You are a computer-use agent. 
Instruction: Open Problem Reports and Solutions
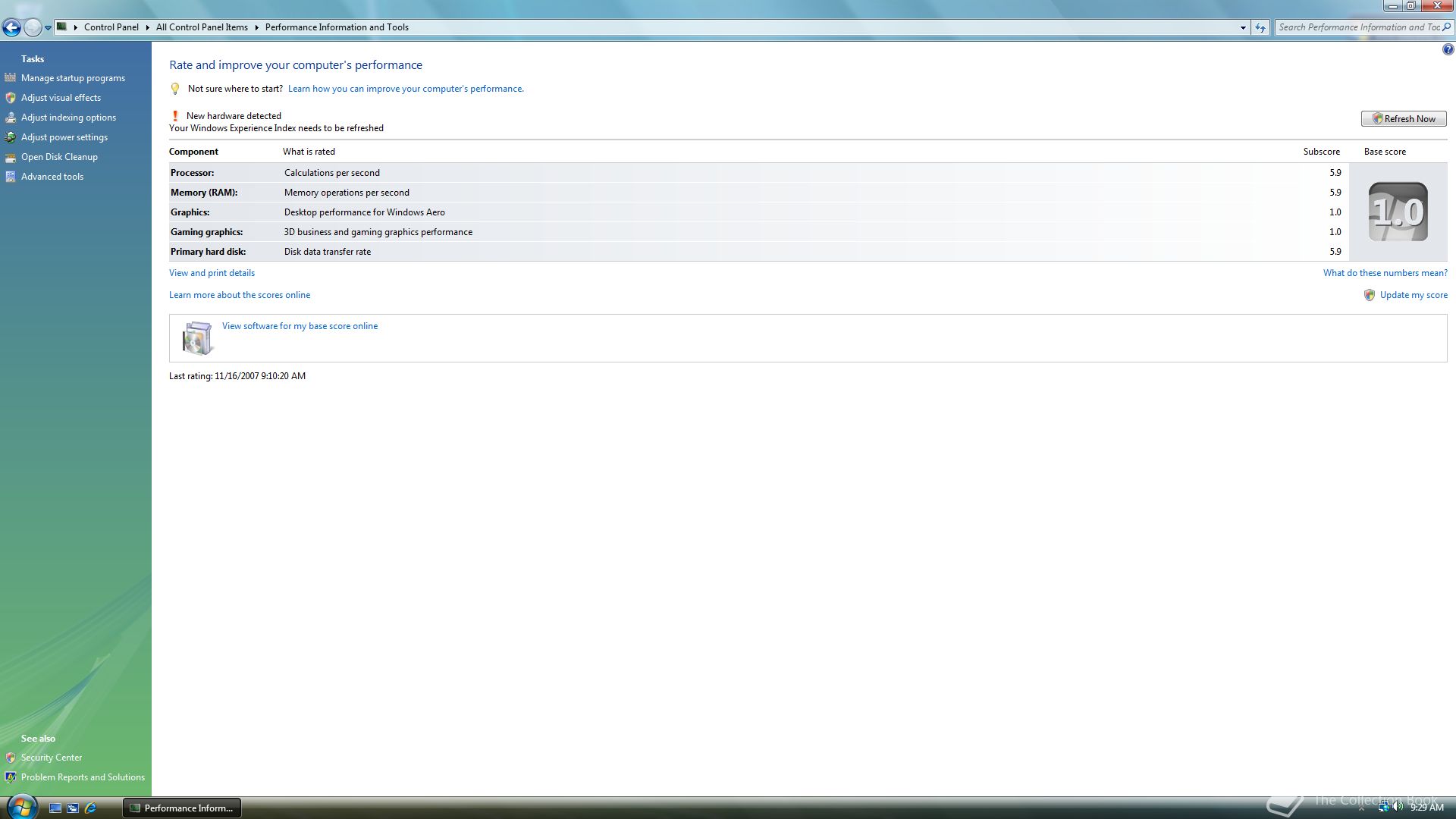(83, 777)
